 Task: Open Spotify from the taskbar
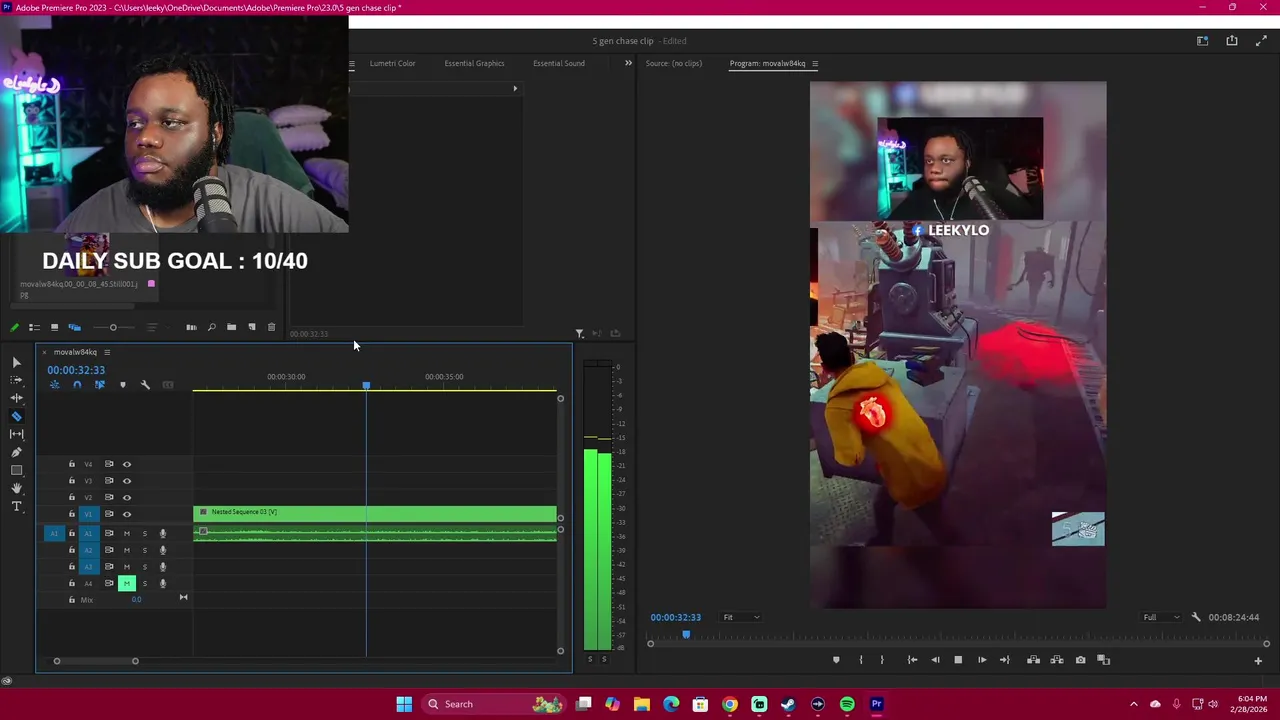[847, 704]
